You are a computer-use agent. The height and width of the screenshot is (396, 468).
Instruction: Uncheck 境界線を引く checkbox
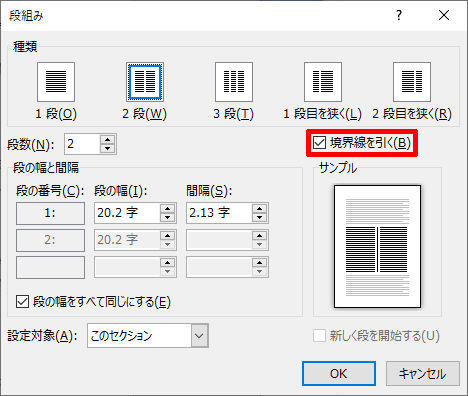319,143
